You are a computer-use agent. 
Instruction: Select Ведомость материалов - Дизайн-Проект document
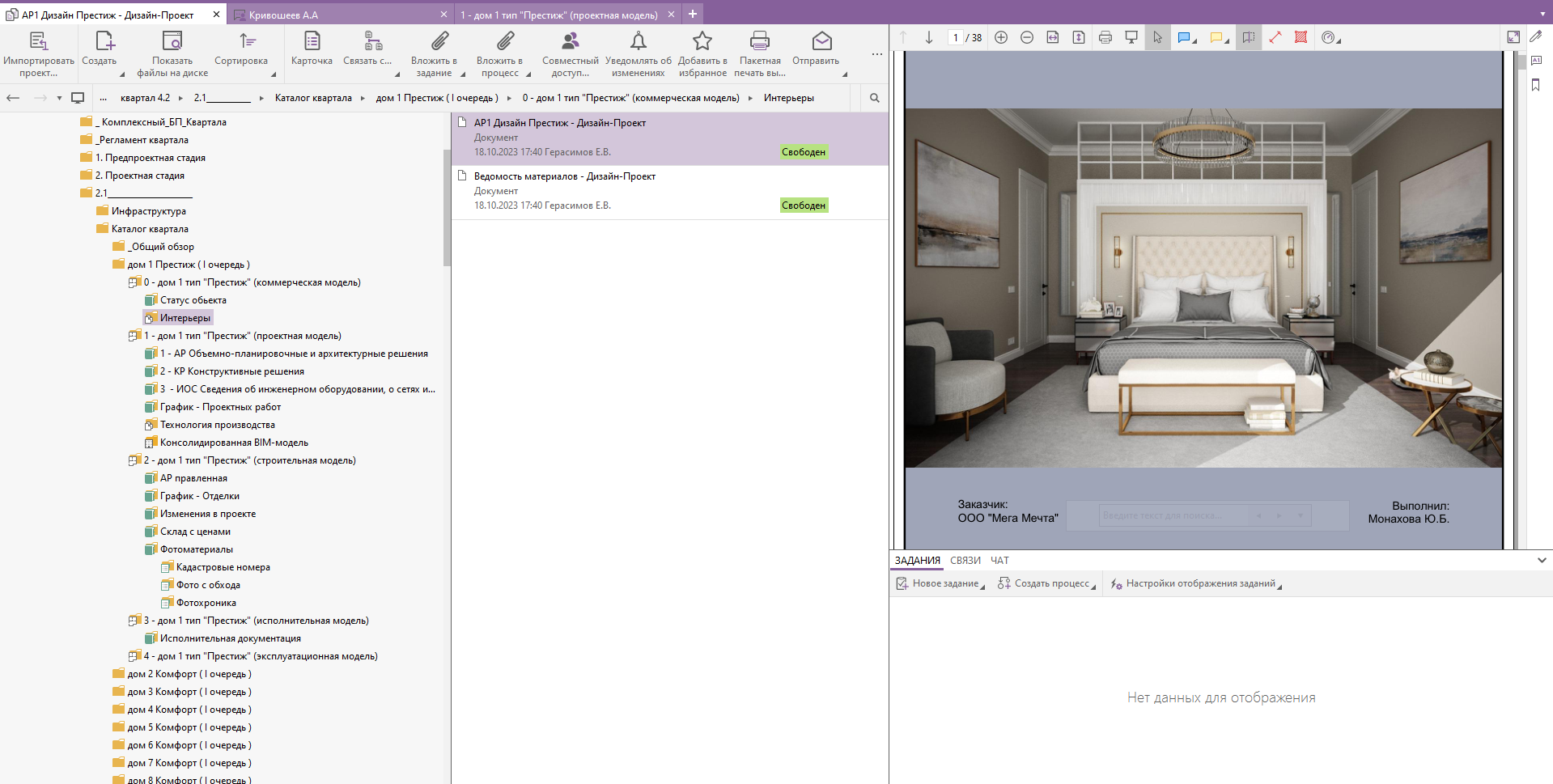[x=564, y=176]
